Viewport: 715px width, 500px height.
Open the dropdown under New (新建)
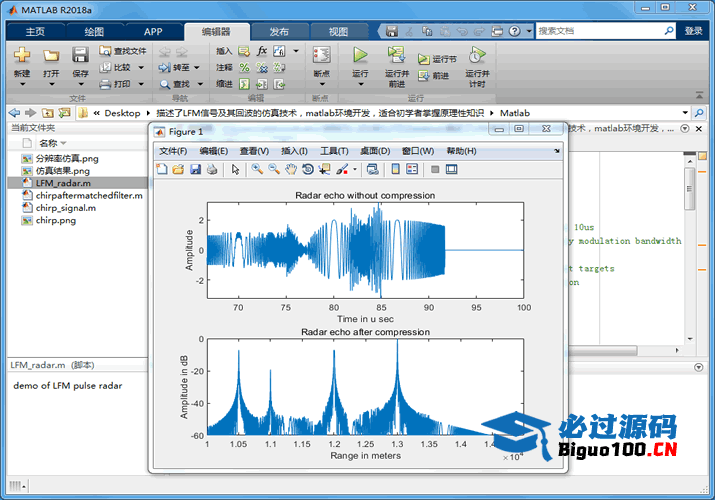[x=22, y=84]
